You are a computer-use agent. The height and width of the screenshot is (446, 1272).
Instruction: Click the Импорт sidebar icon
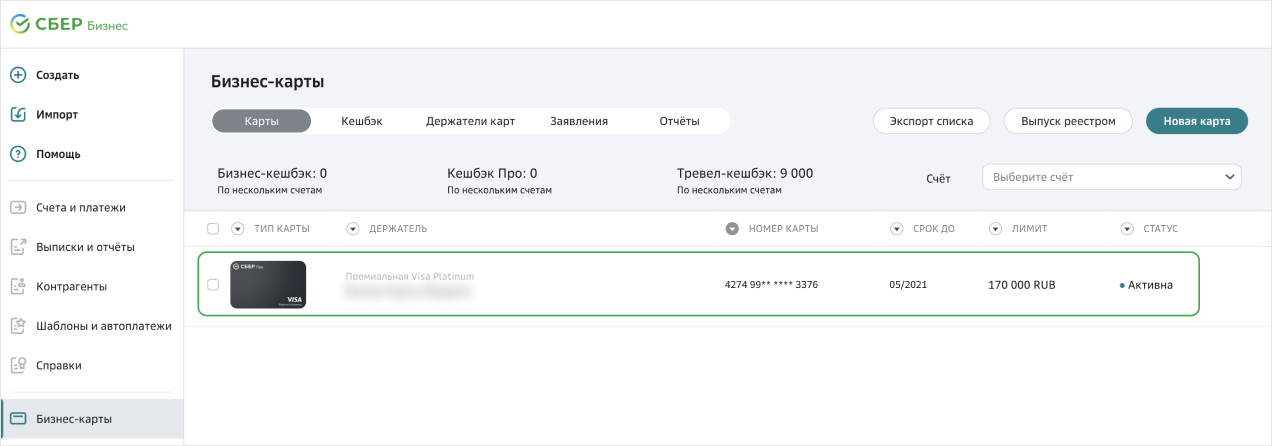18,114
